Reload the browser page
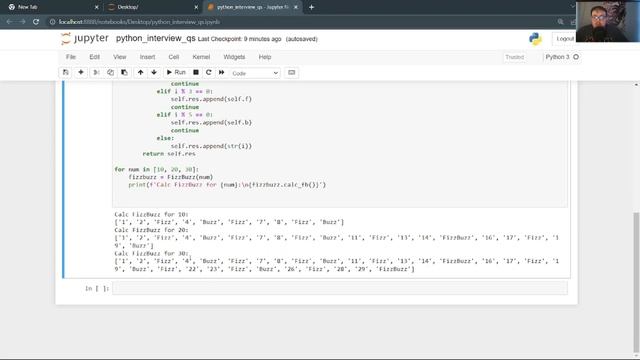 [x=36, y=22]
